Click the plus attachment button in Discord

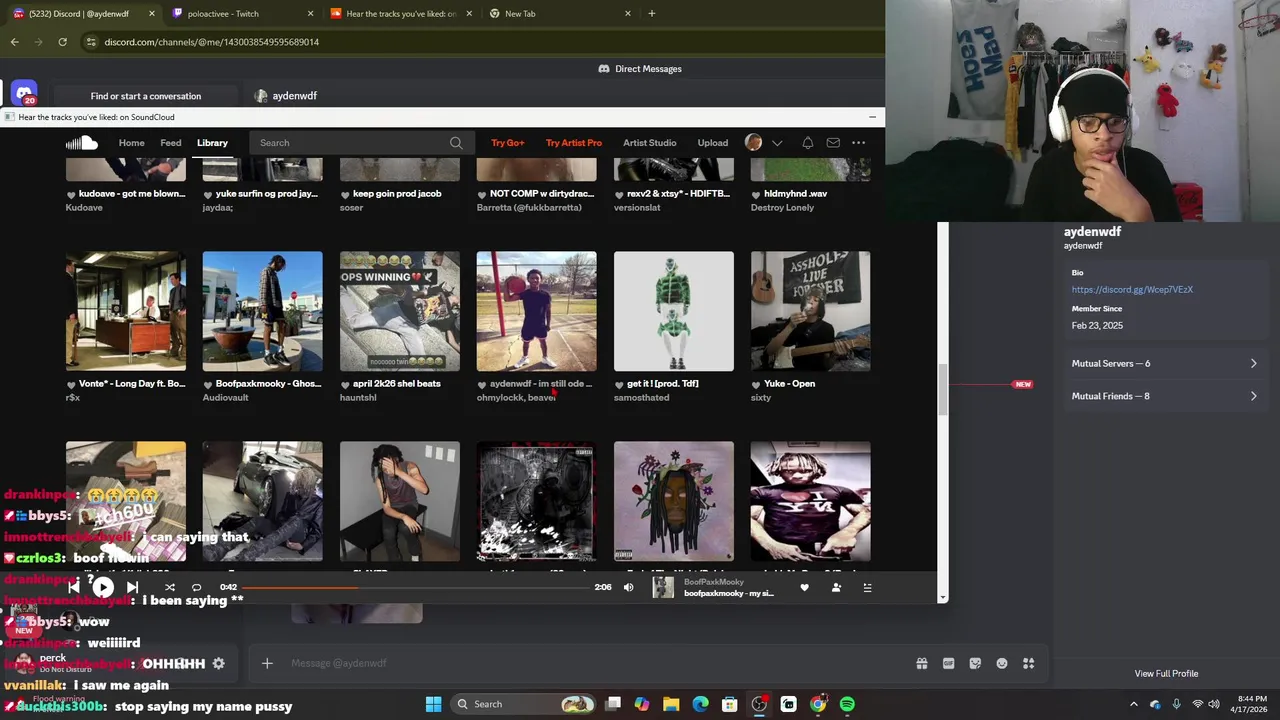point(267,663)
